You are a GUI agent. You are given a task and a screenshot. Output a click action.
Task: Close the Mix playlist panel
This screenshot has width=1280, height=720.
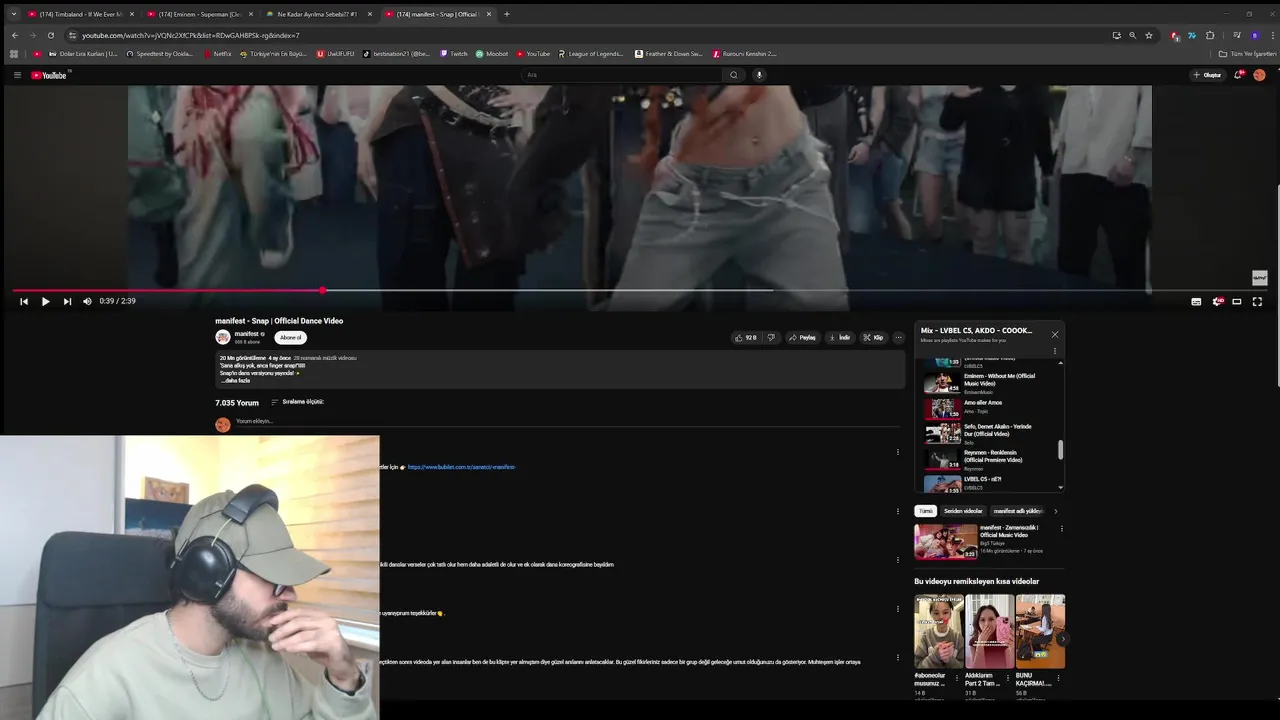[1054, 334]
